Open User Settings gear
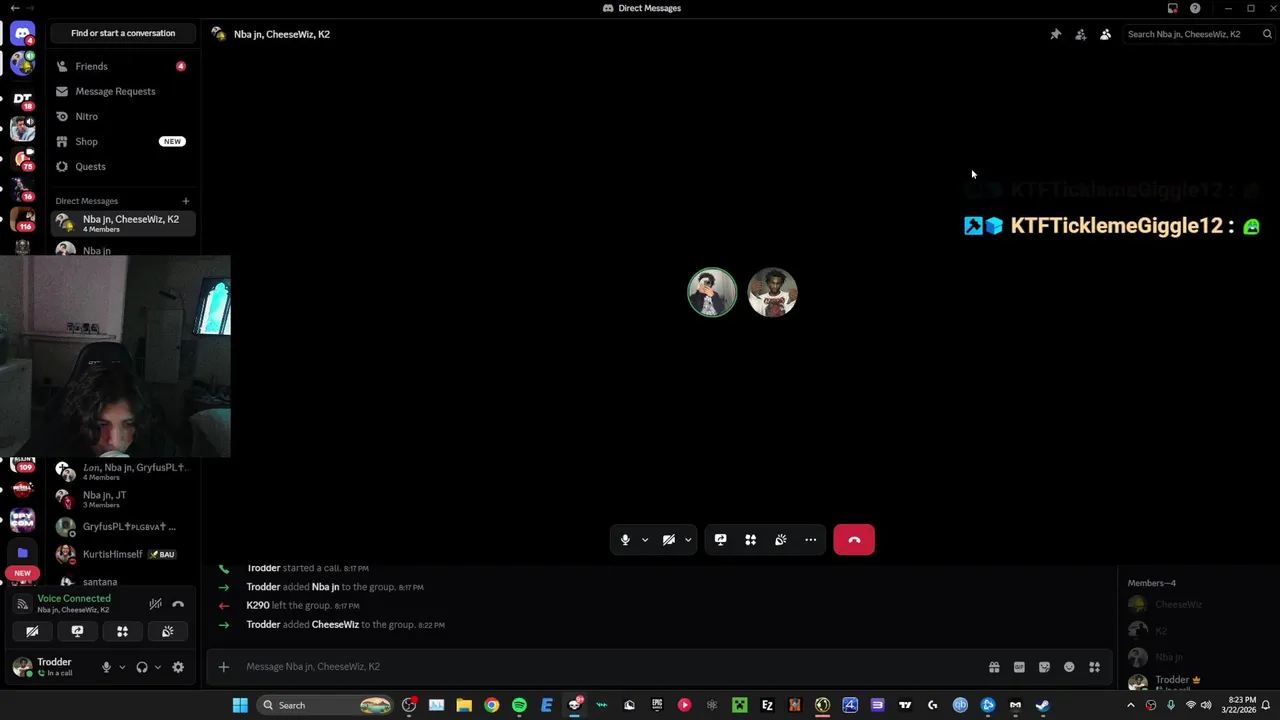The width and height of the screenshot is (1280, 720). 178,667
